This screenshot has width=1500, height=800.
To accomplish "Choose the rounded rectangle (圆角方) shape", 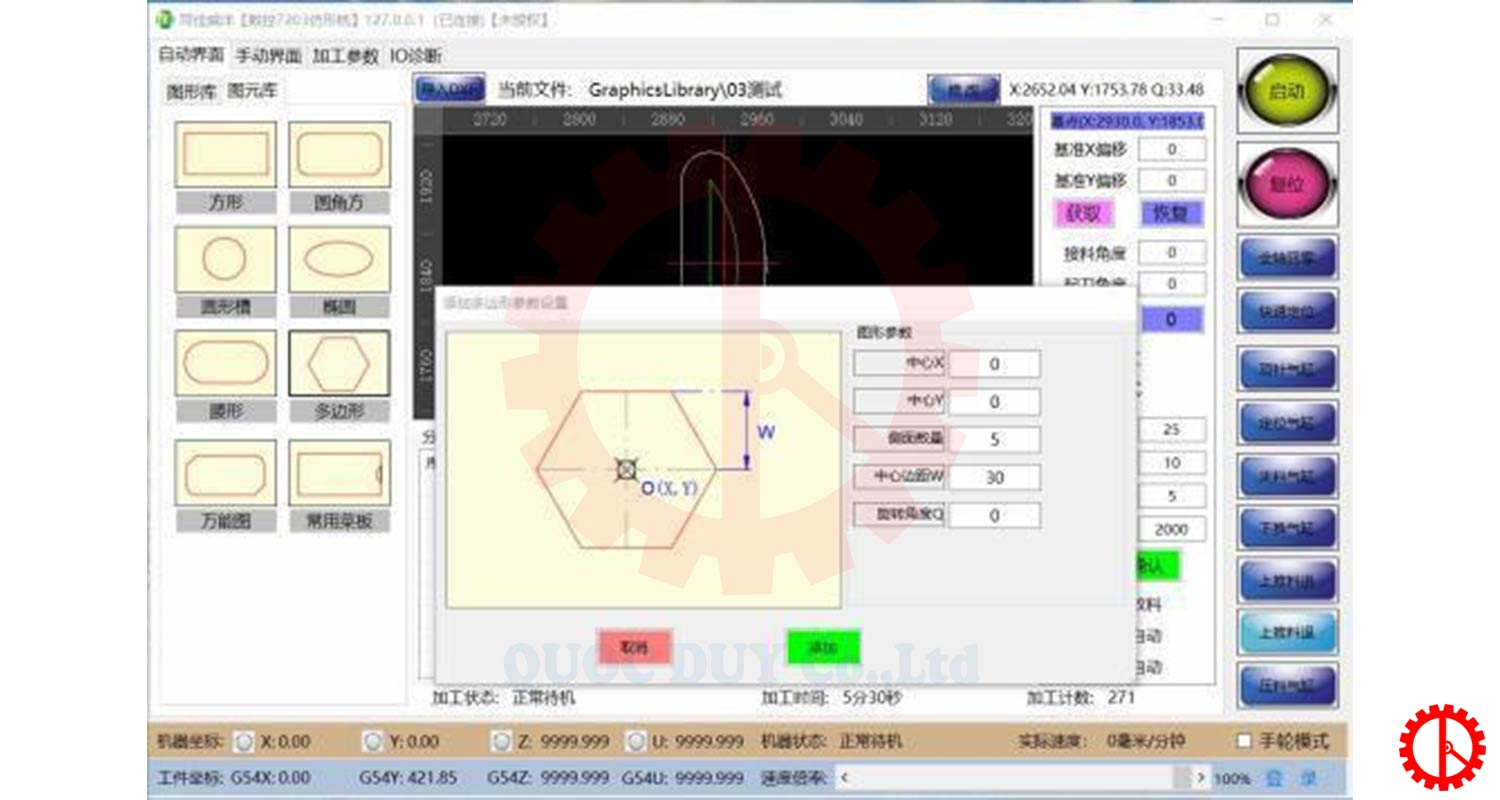I will tap(339, 155).
